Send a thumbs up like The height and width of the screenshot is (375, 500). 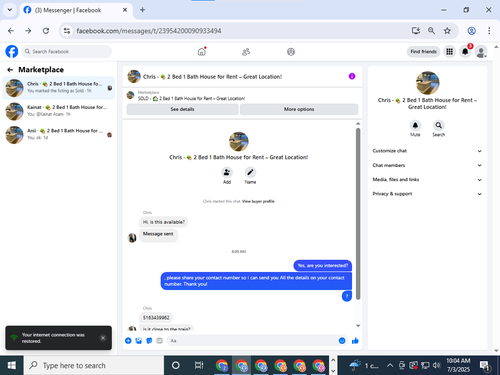click(355, 341)
